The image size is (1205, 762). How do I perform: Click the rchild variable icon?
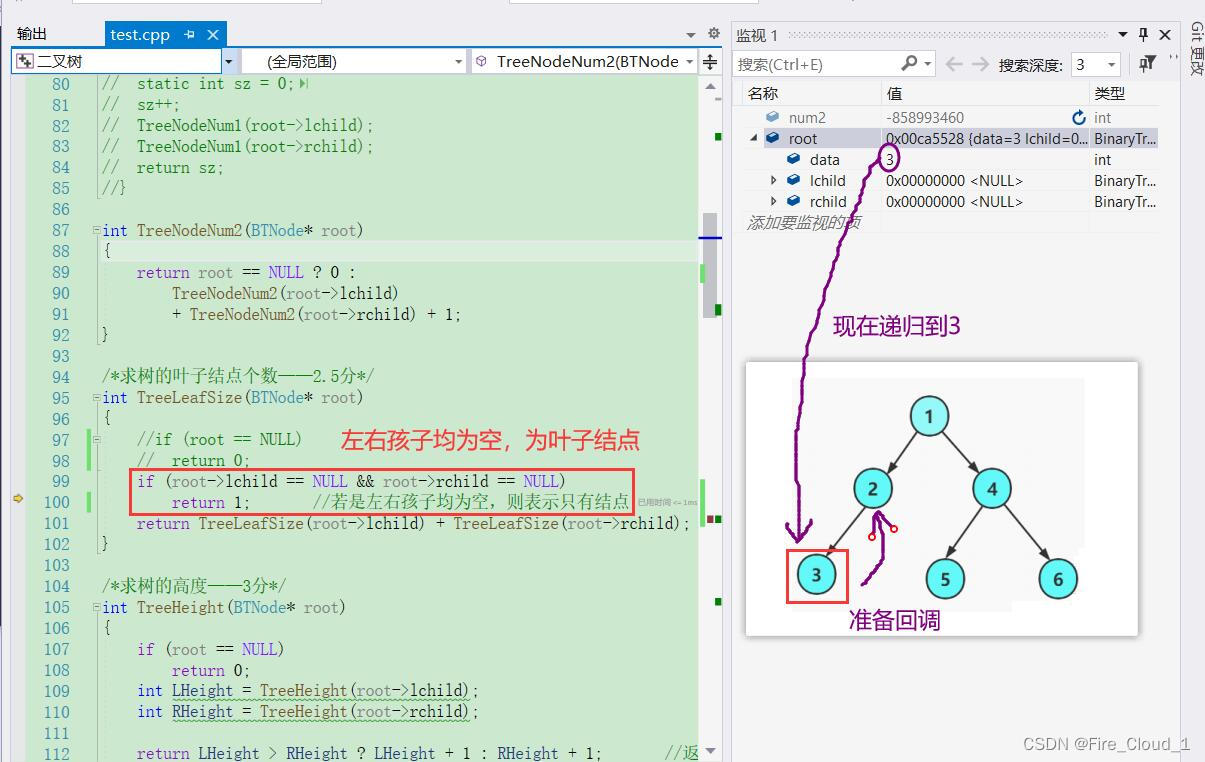coord(794,202)
